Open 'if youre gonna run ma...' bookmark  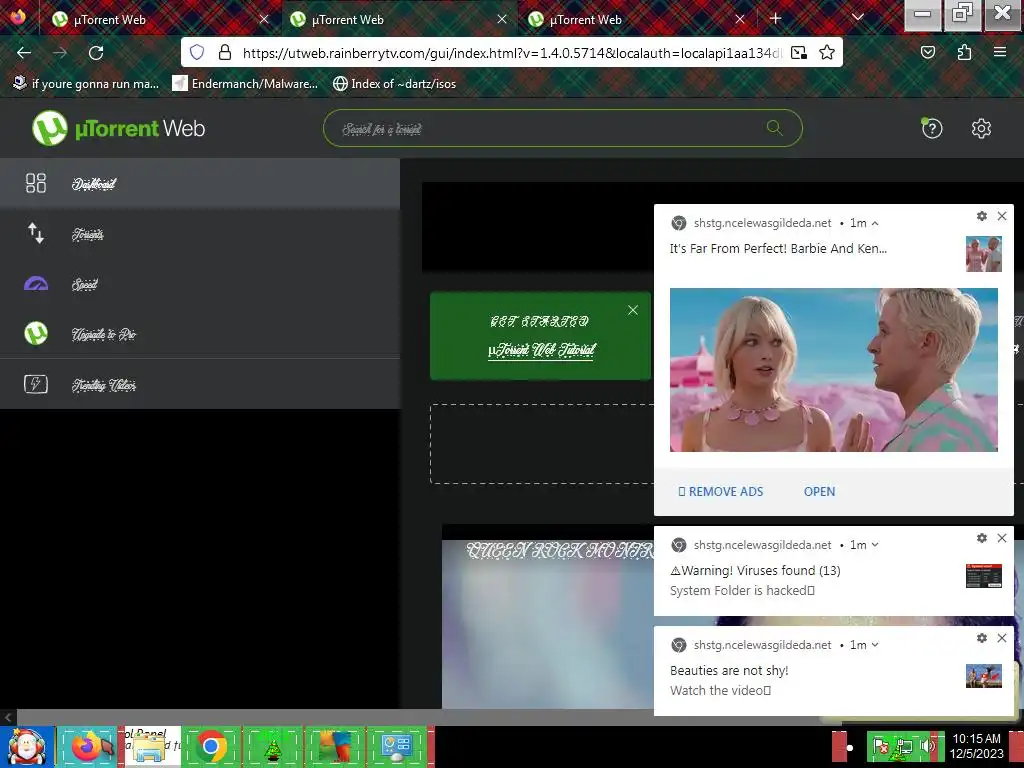(86, 84)
